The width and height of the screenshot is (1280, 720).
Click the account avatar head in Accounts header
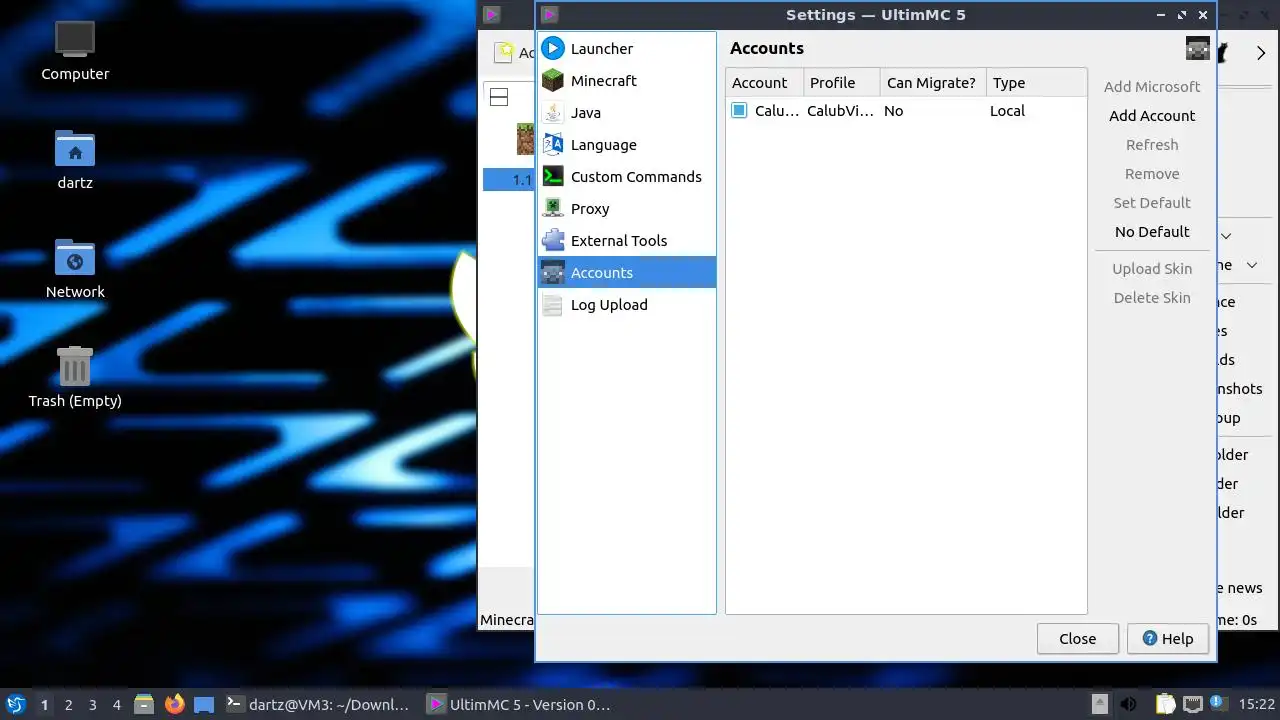1197,48
